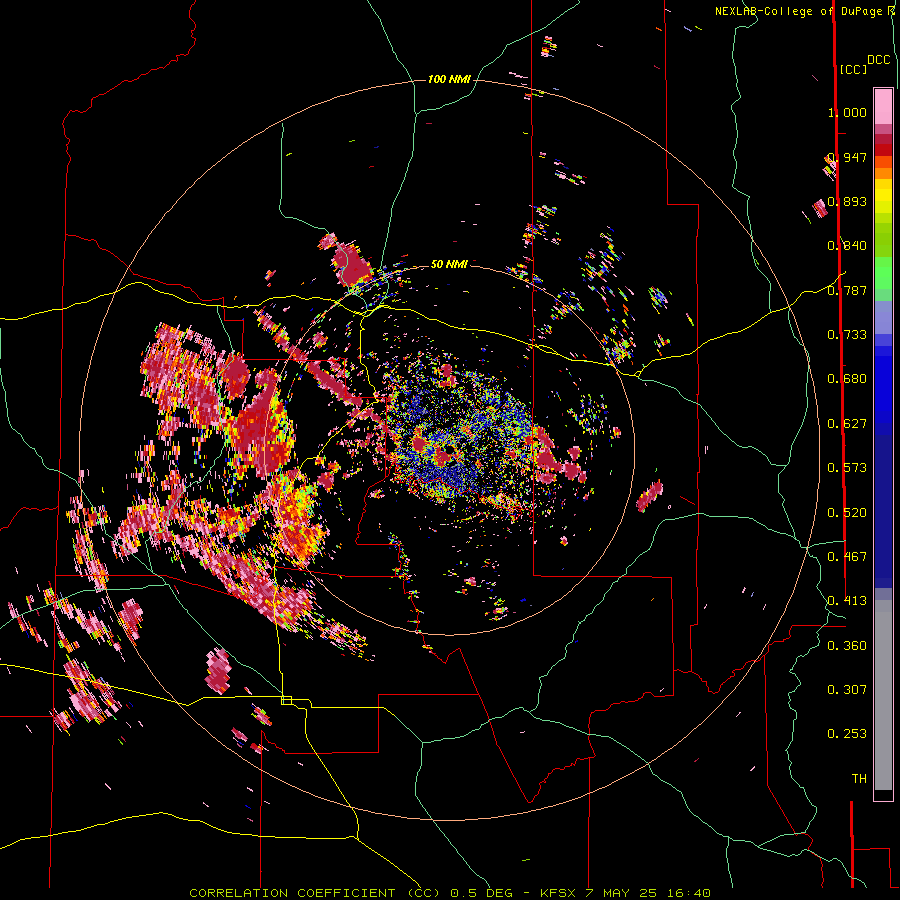Click the light pink top color scale segment
Screen dimensions: 900x900
click(x=883, y=106)
